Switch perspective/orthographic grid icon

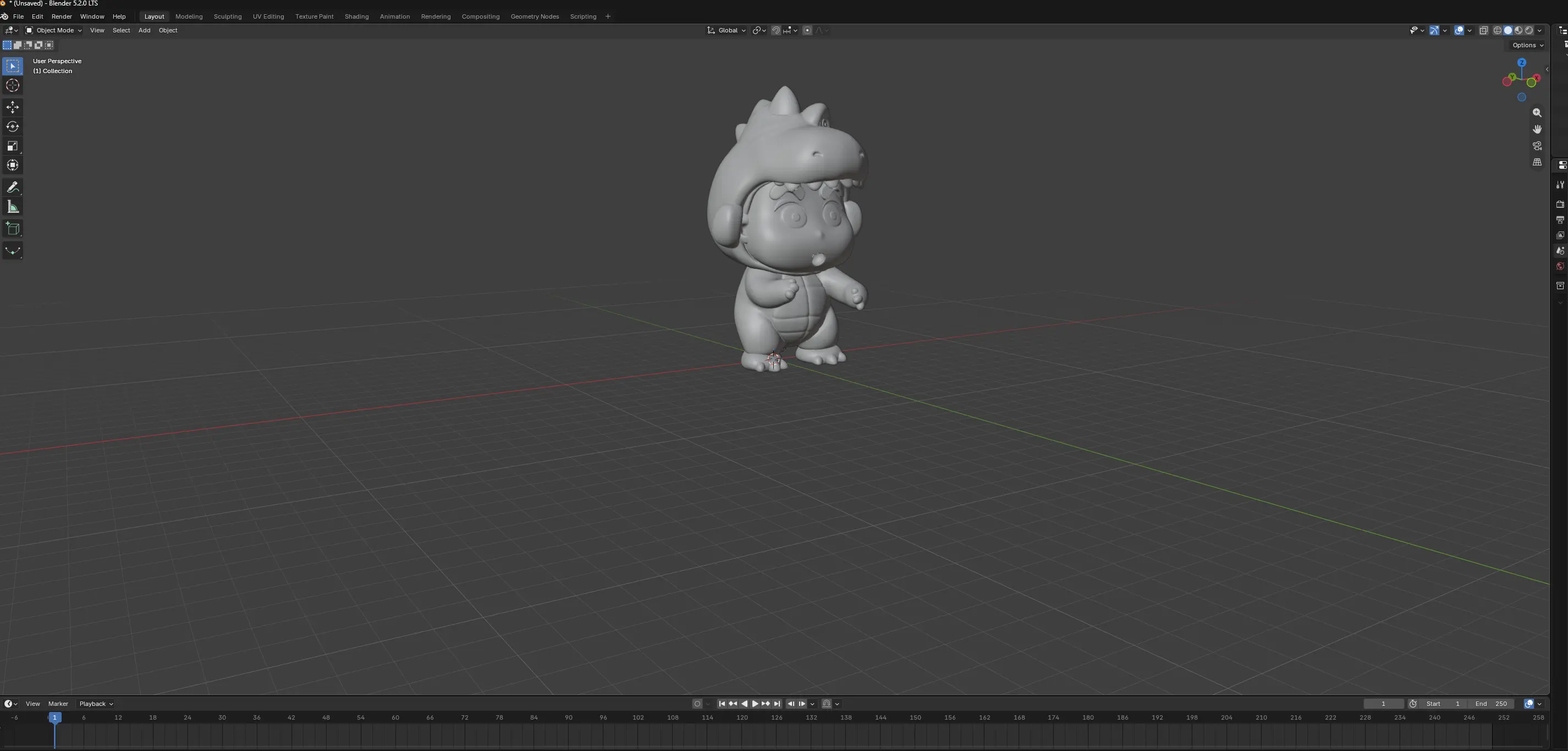pyautogui.click(x=1537, y=162)
